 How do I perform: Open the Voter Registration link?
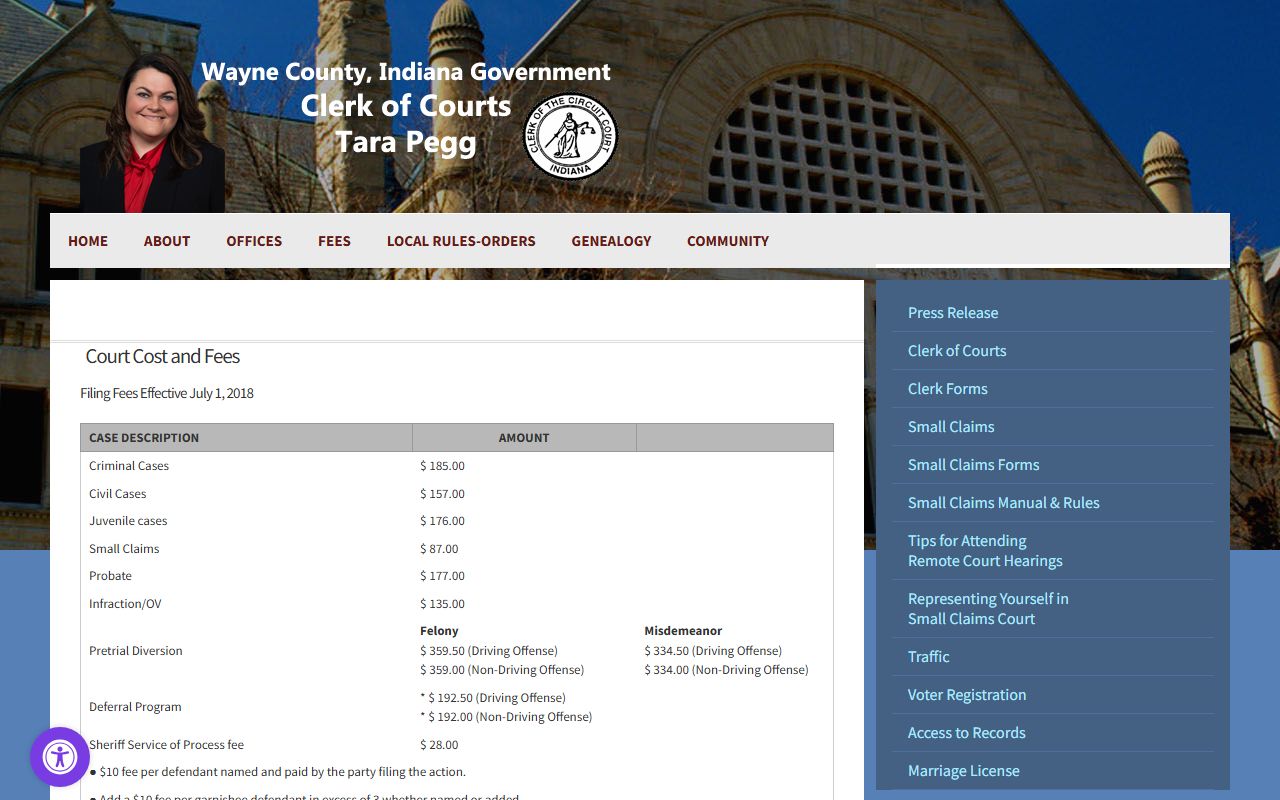click(967, 695)
